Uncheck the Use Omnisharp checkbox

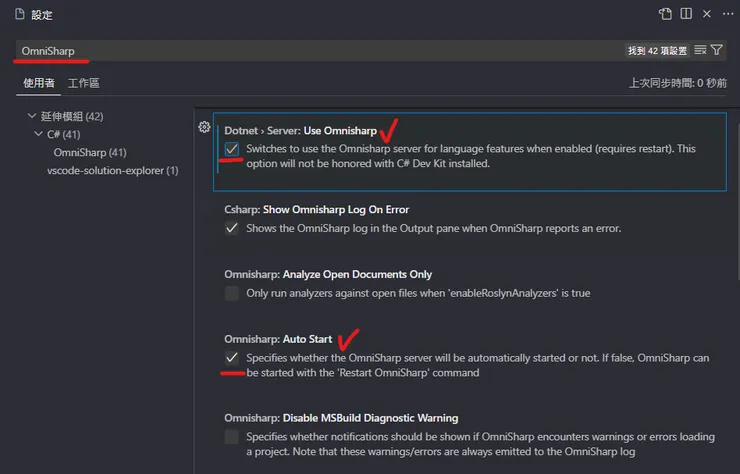(x=232, y=148)
